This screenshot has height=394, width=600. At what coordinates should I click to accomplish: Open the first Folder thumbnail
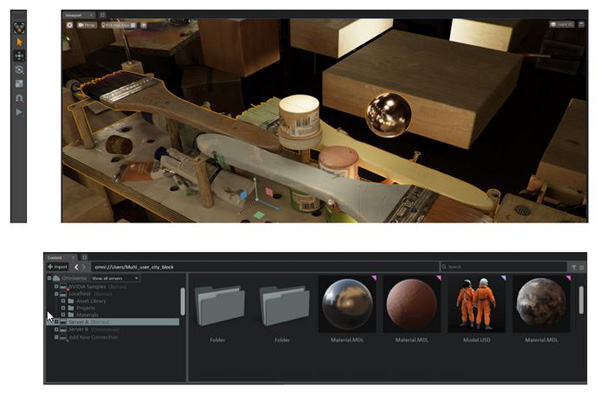219,305
